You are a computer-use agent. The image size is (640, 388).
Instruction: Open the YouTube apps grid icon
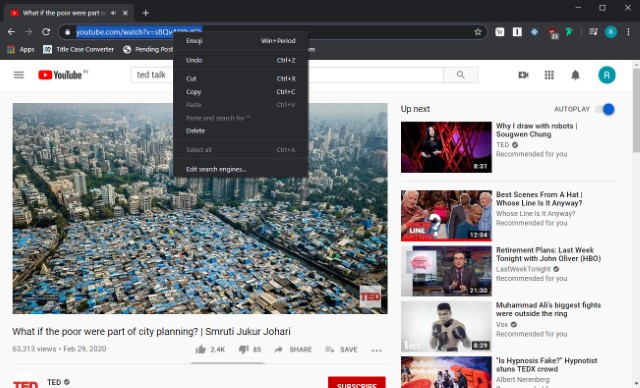549,75
